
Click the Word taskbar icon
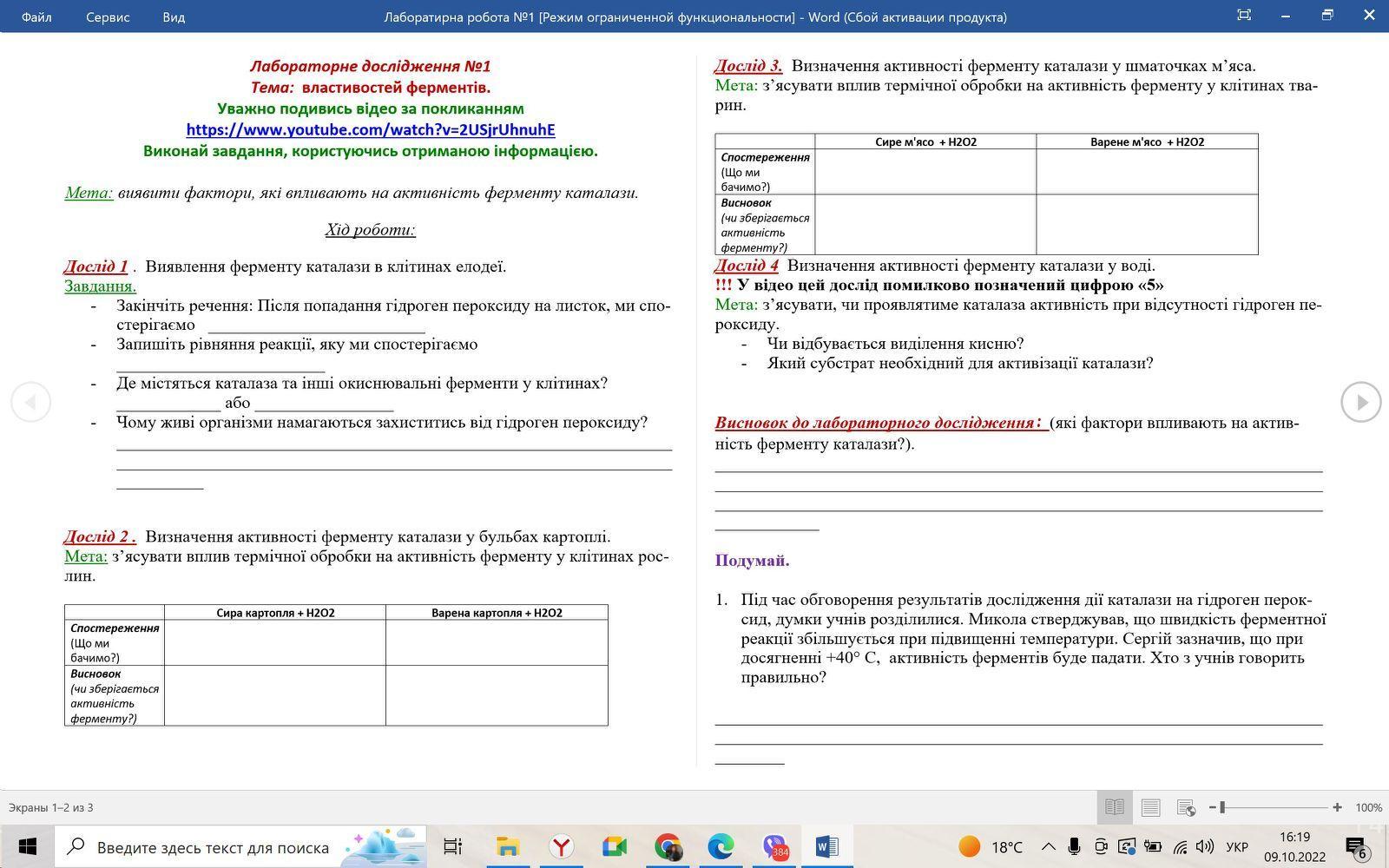point(826,846)
